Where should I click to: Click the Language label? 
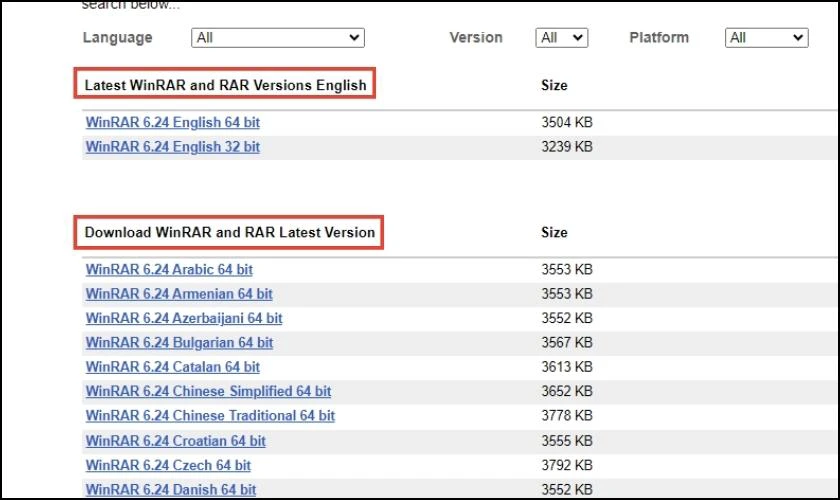pos(117,38)
